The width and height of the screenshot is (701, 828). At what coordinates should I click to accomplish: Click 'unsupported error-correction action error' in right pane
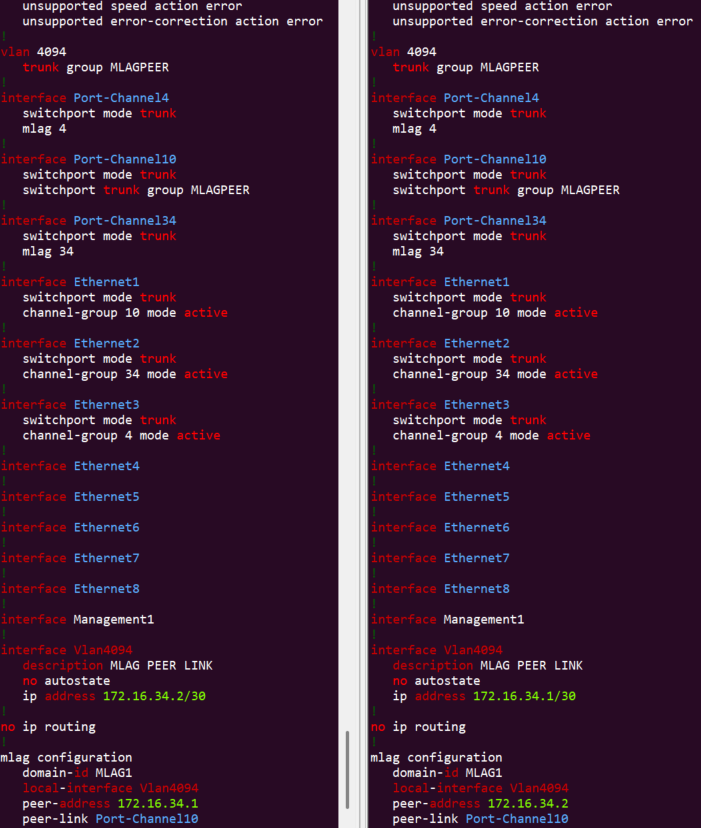point(543,21)
